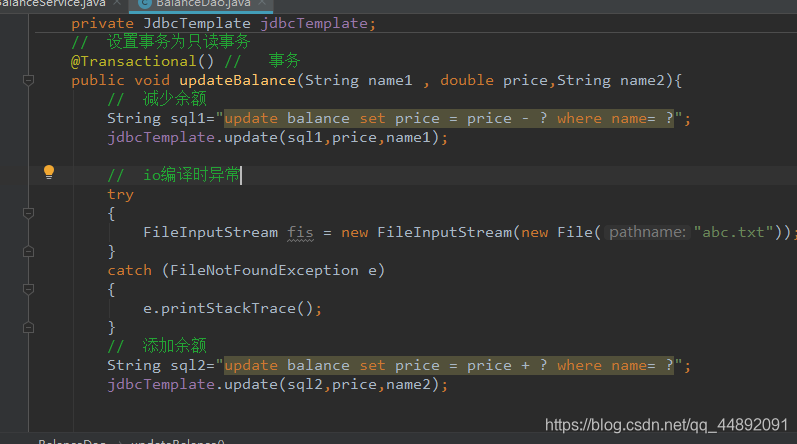This screenshot has width=797, height=444.
Task: Click jdbcTemplate.update call using sql2
Action: point(278,385)
